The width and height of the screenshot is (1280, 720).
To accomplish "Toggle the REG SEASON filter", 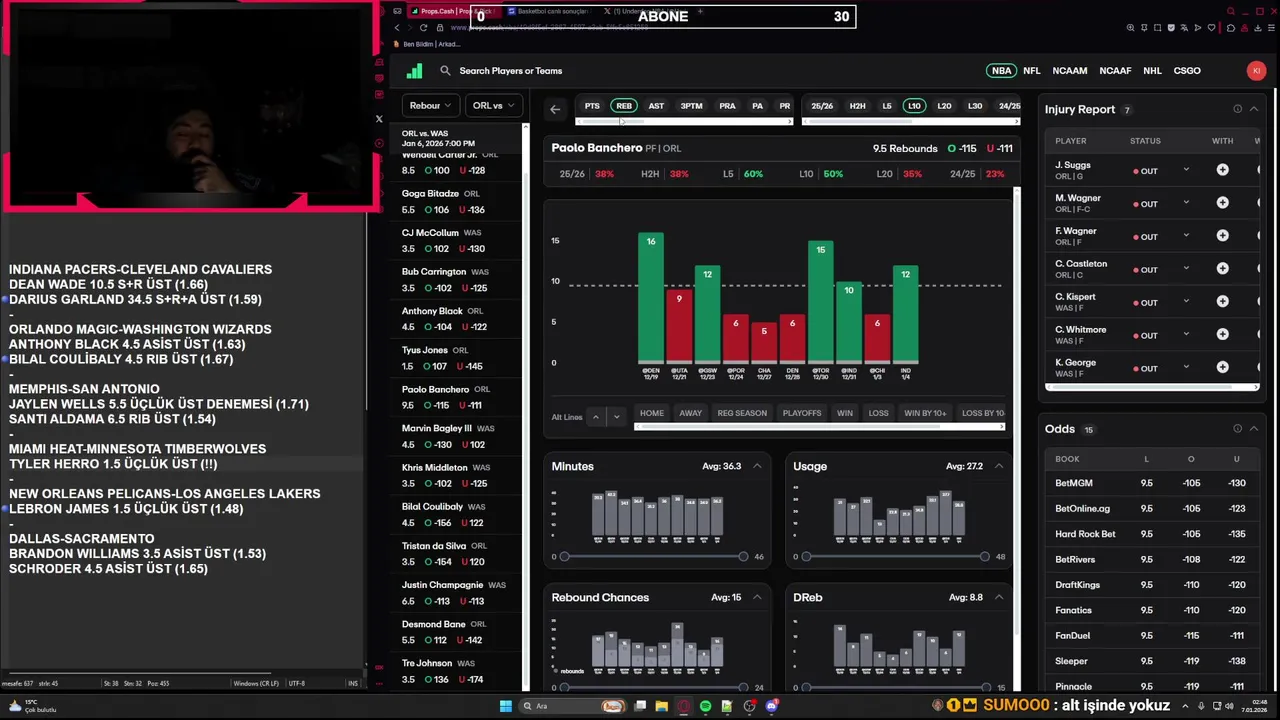I will [742, 413].
